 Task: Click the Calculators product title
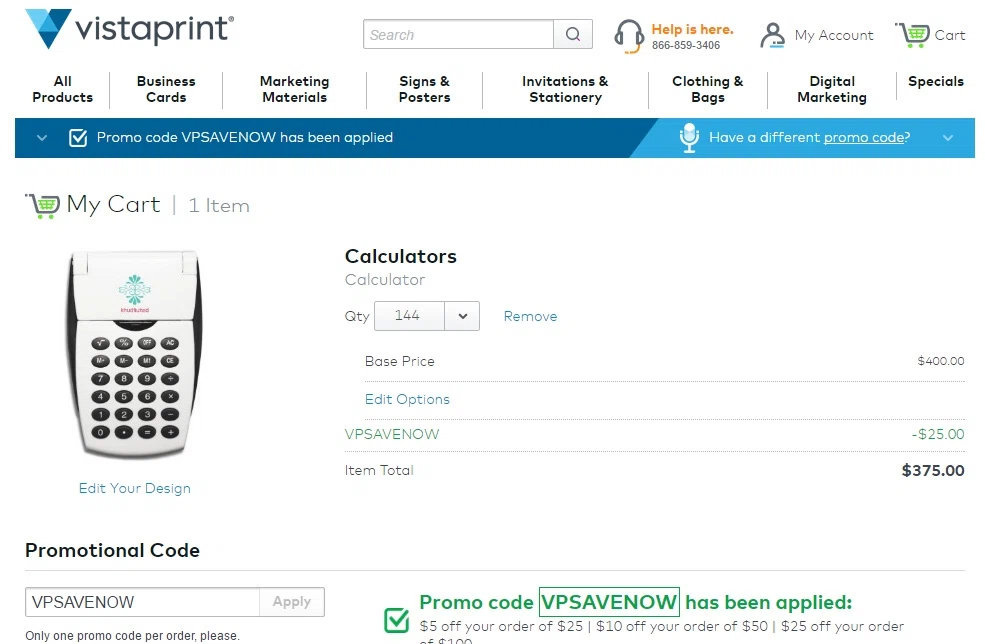click(401, 256)
